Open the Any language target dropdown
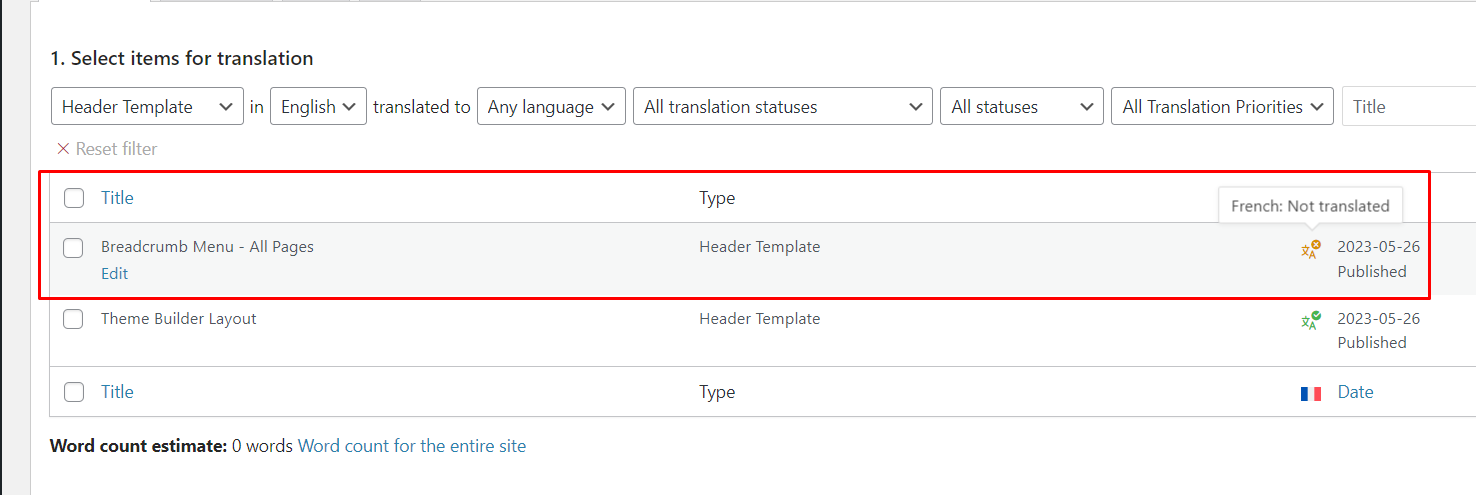This screenshot has height=495, width=1476. pyautogui.click(x=551, y=107)
